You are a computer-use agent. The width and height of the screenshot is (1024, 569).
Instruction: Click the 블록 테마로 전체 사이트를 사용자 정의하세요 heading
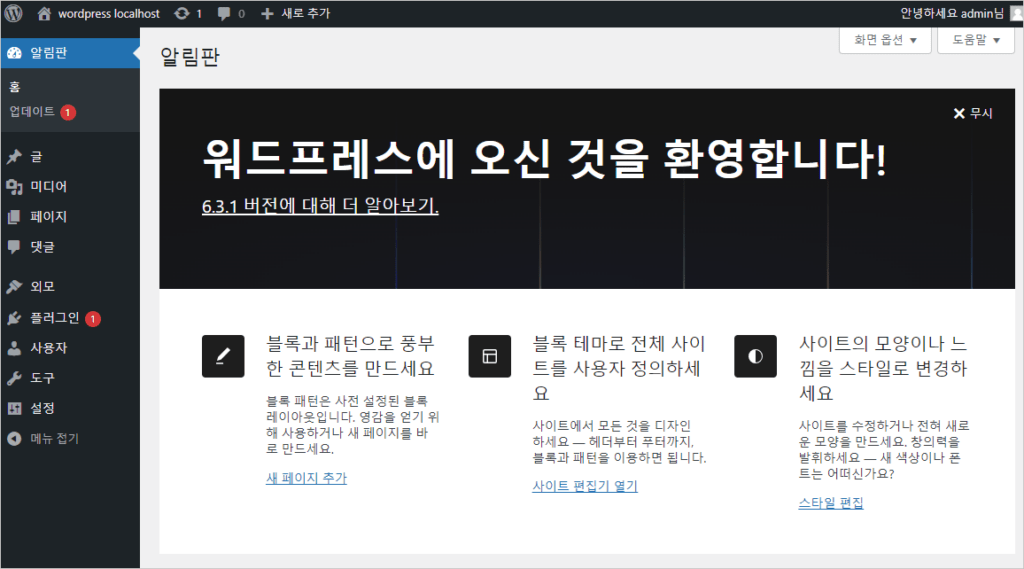tap(619, 368)
